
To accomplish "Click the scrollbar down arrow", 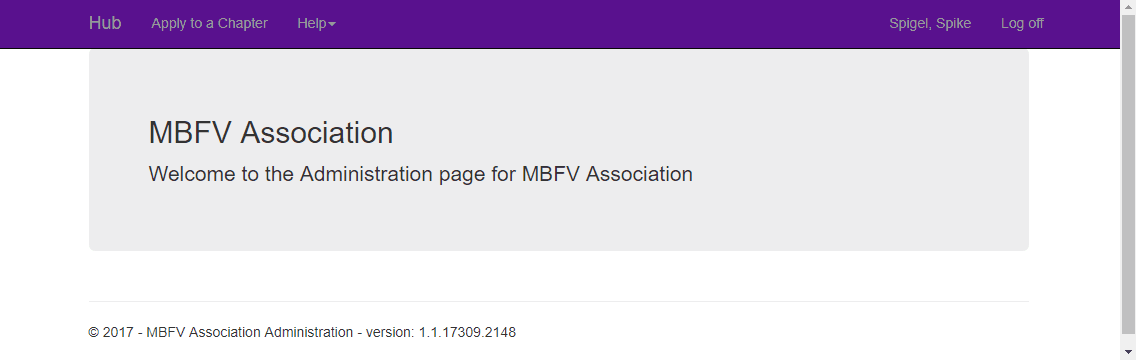I will pos(1128,353).
